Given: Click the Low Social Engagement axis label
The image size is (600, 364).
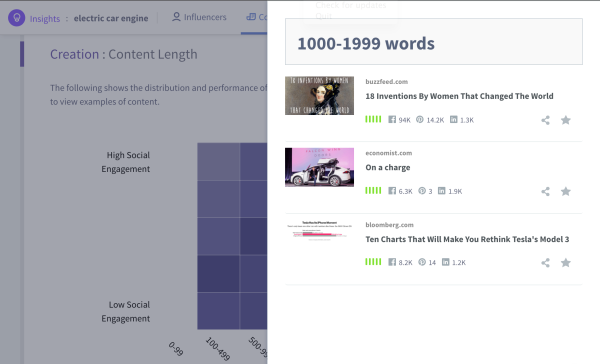Looking at the screenshot, I should (126, 312).
